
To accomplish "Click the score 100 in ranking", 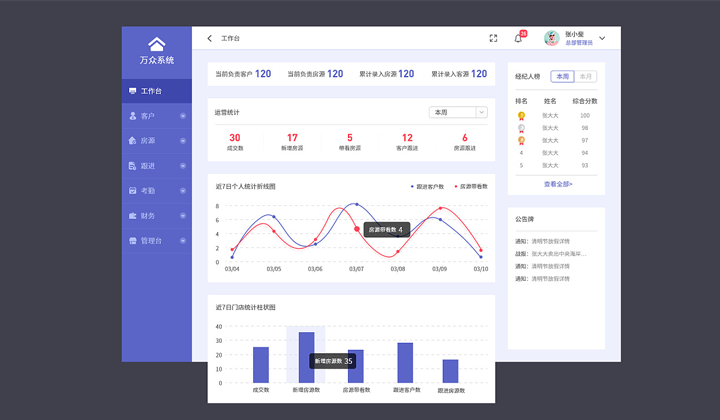I will 585,116.
